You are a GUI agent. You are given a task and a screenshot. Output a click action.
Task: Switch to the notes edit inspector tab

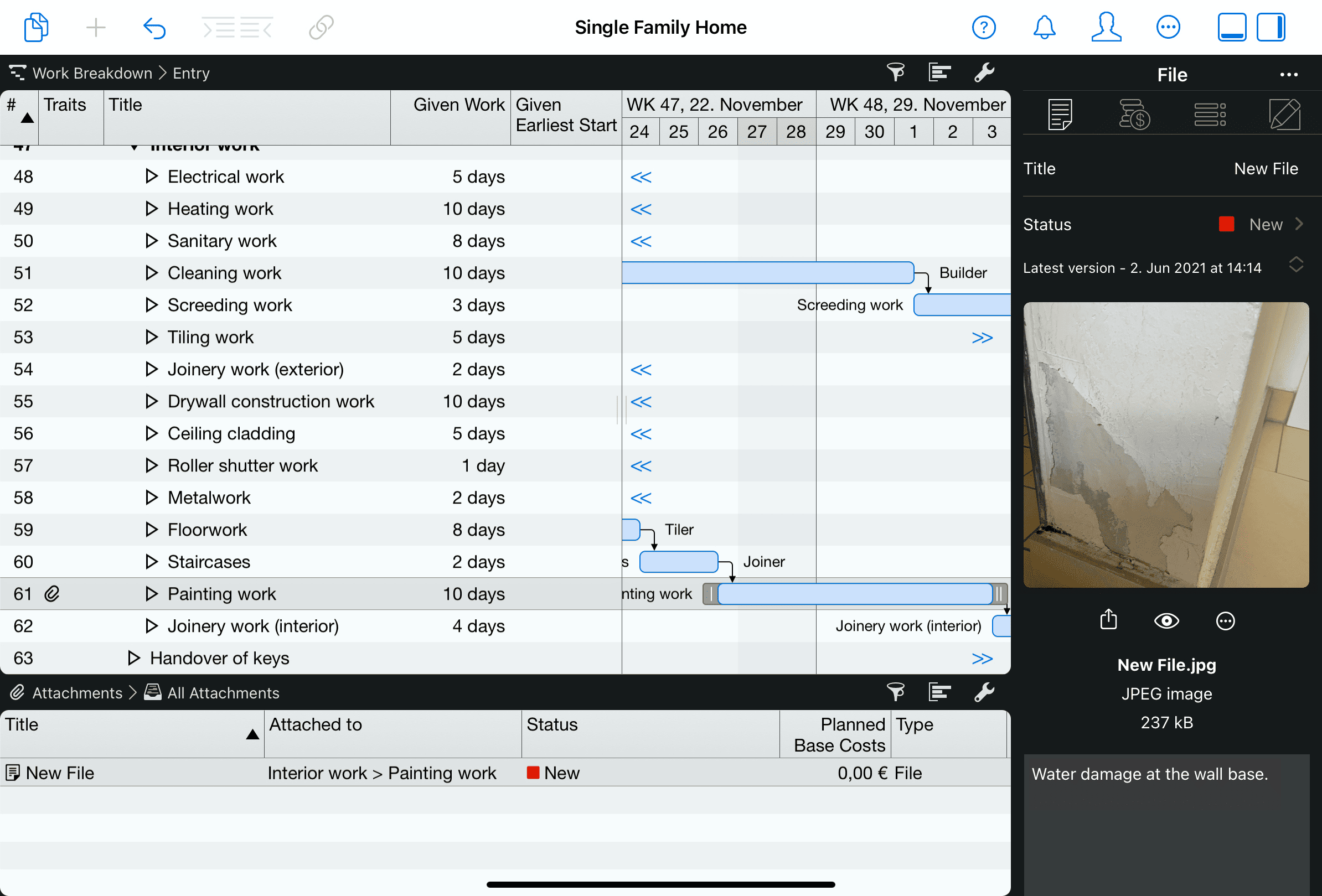(1284, 114)
